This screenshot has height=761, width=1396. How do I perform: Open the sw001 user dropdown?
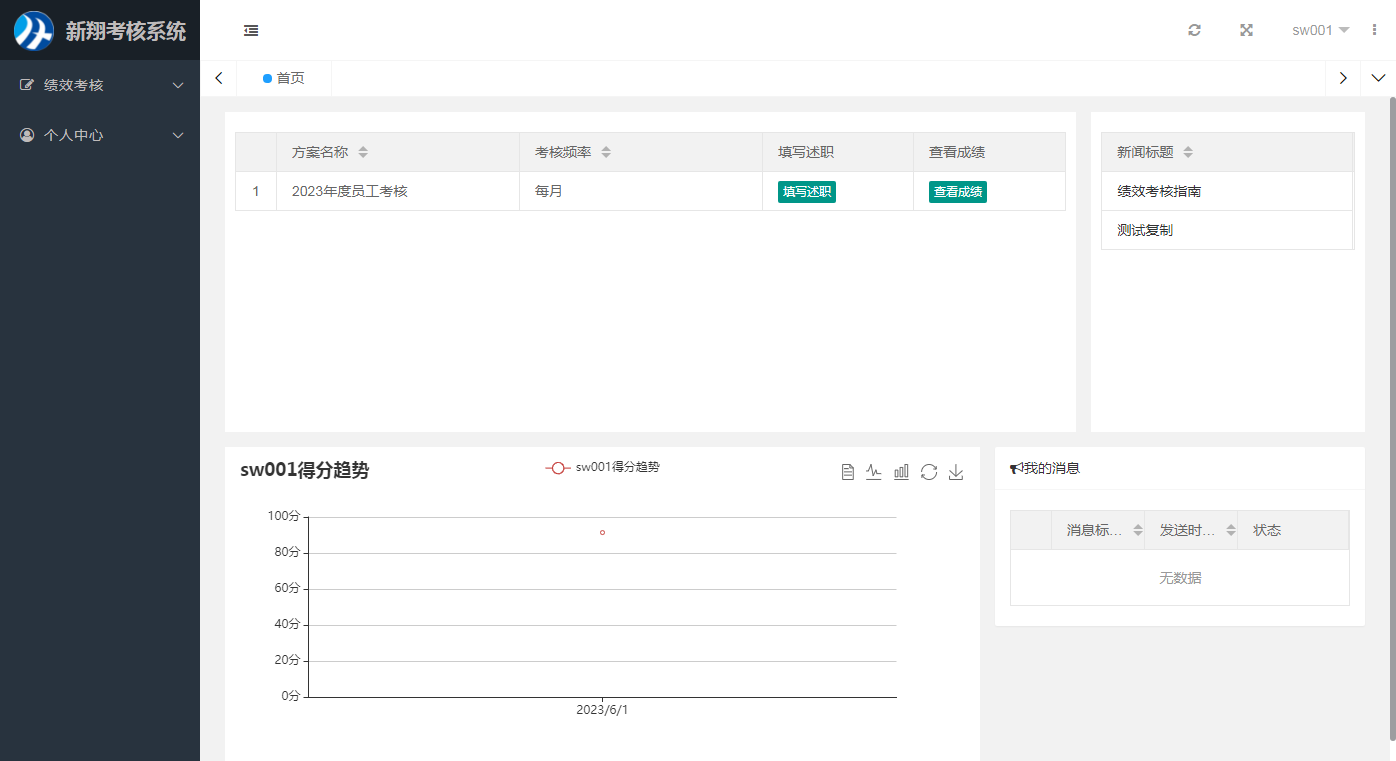click(x=1320, y=30)
